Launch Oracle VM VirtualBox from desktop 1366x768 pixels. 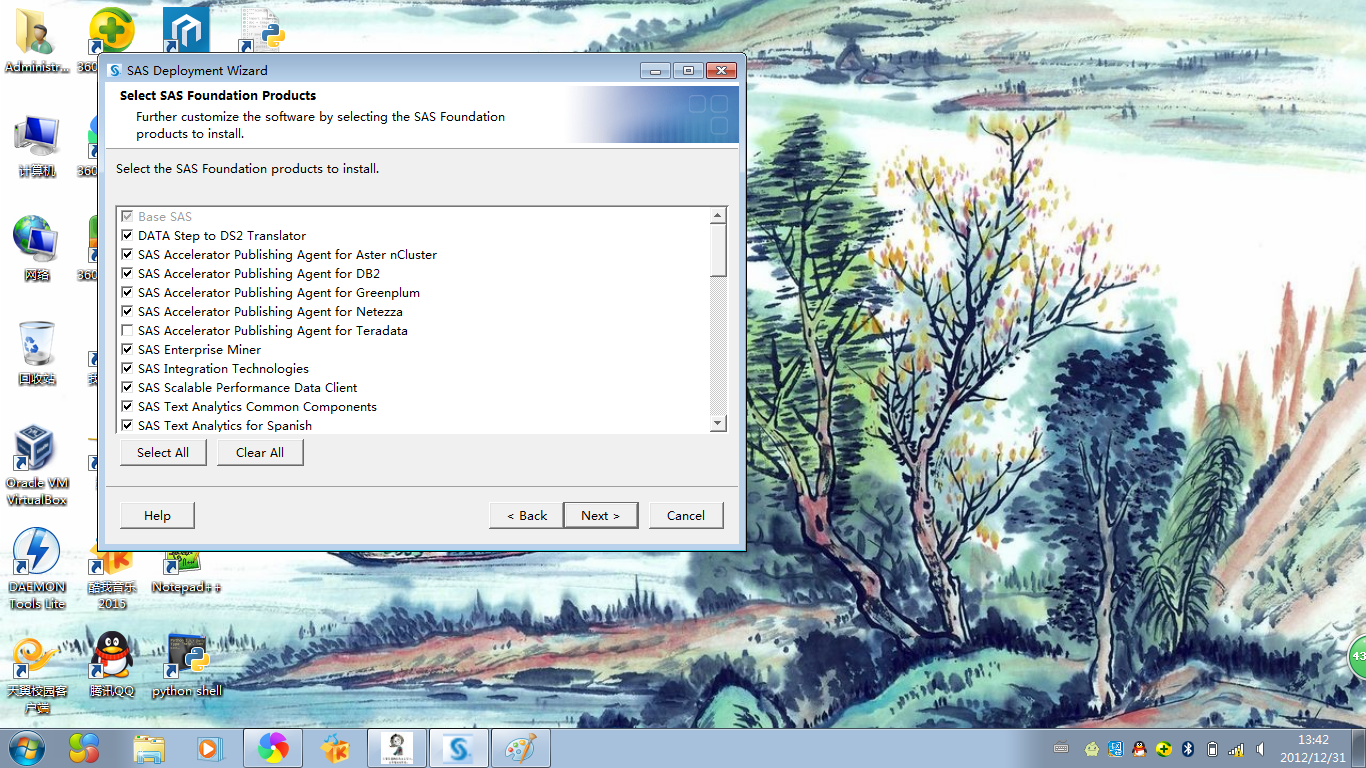[x=36, y=466]
